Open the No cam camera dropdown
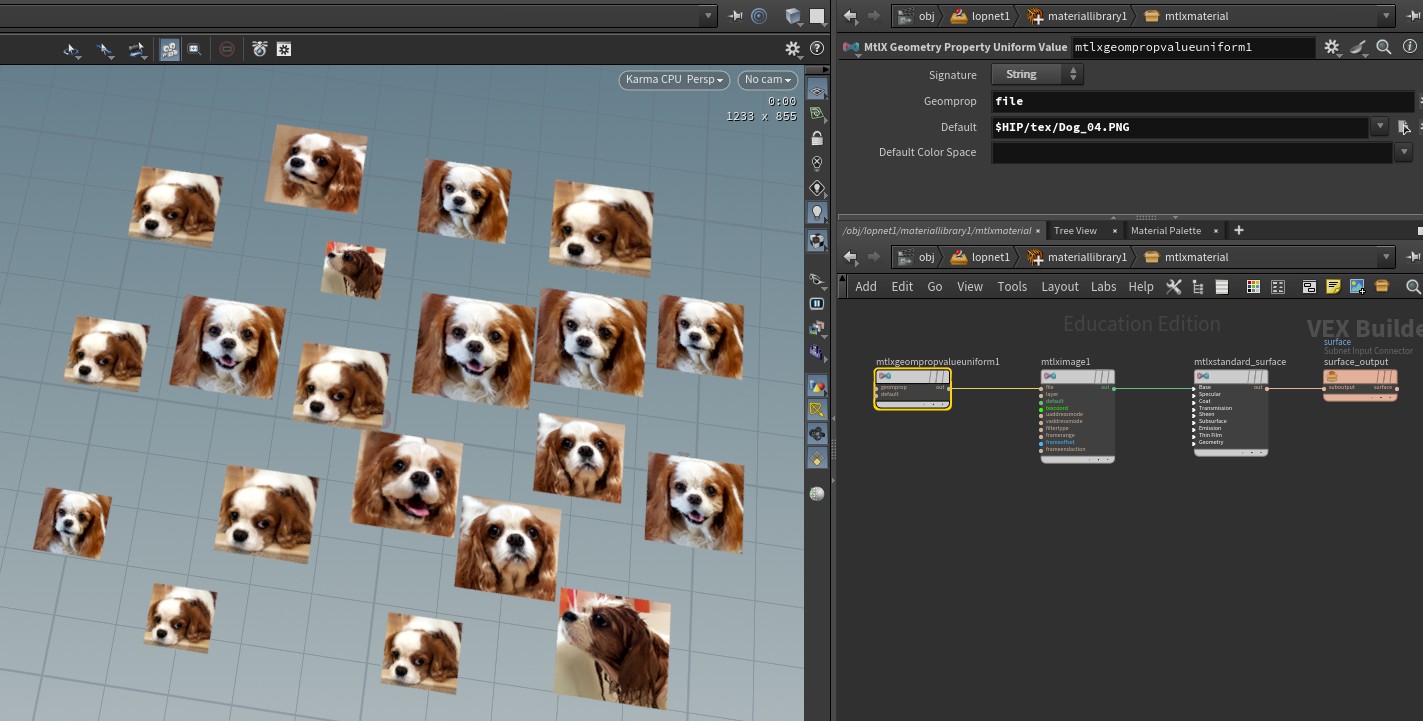This screenshot has height=721, width=1423. 767,79
